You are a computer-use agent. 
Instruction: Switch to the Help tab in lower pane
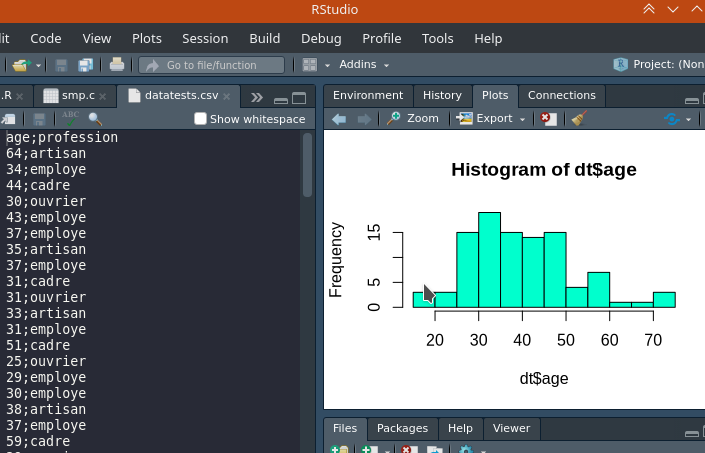point(460,428)
